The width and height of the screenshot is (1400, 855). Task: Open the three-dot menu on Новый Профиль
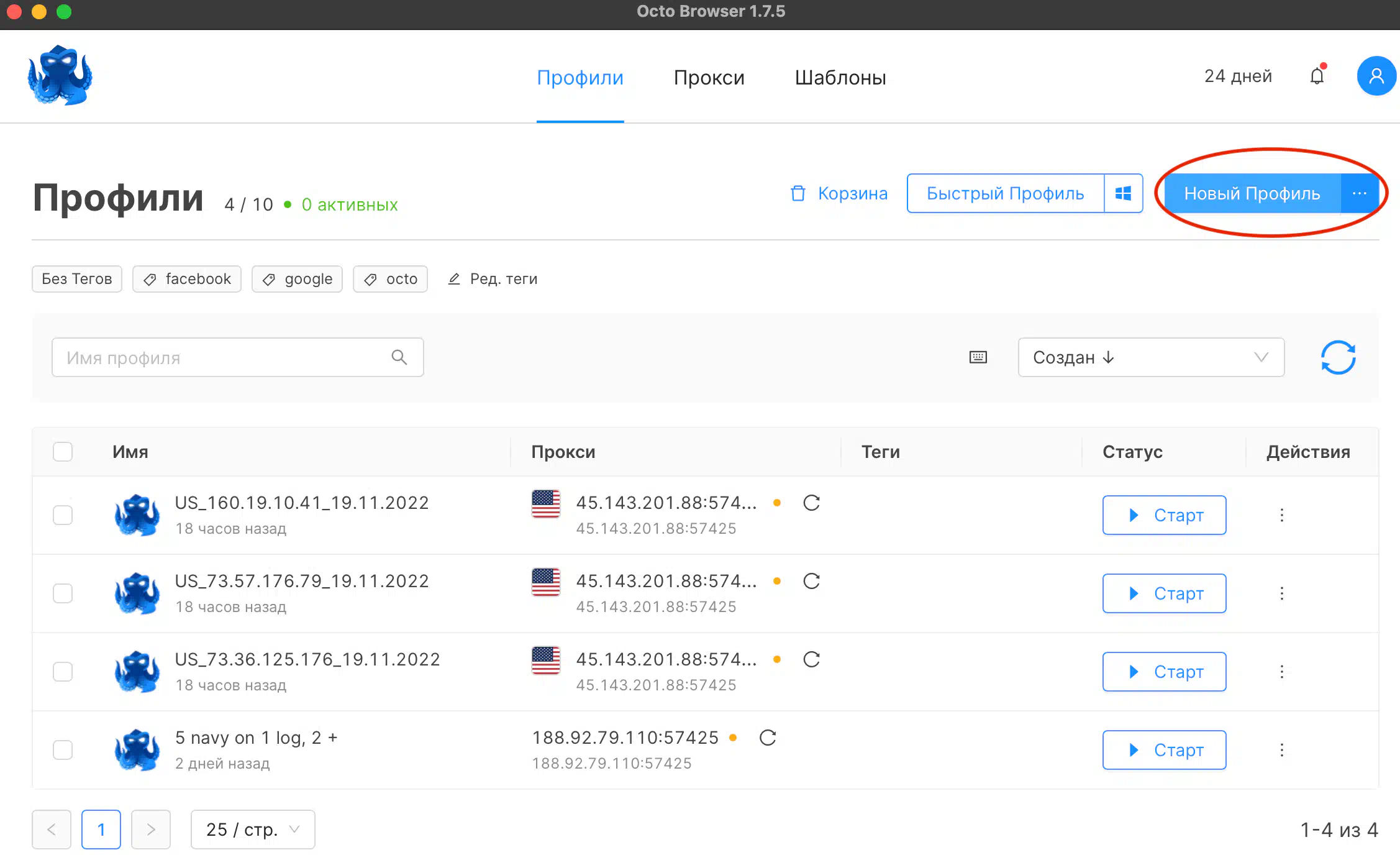tap(1359, 193)
